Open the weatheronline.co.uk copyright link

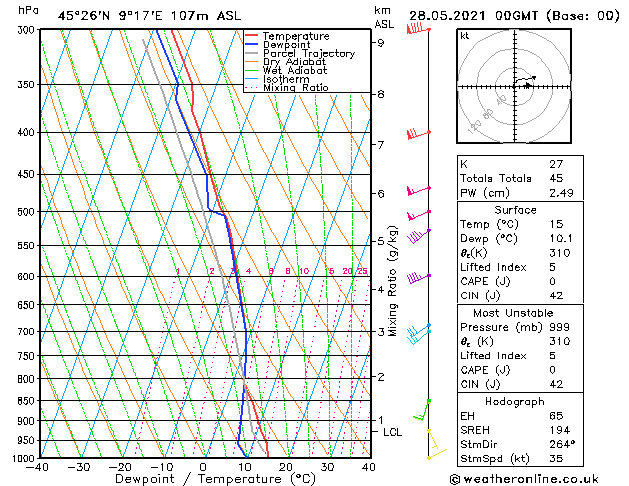(524, 479)
